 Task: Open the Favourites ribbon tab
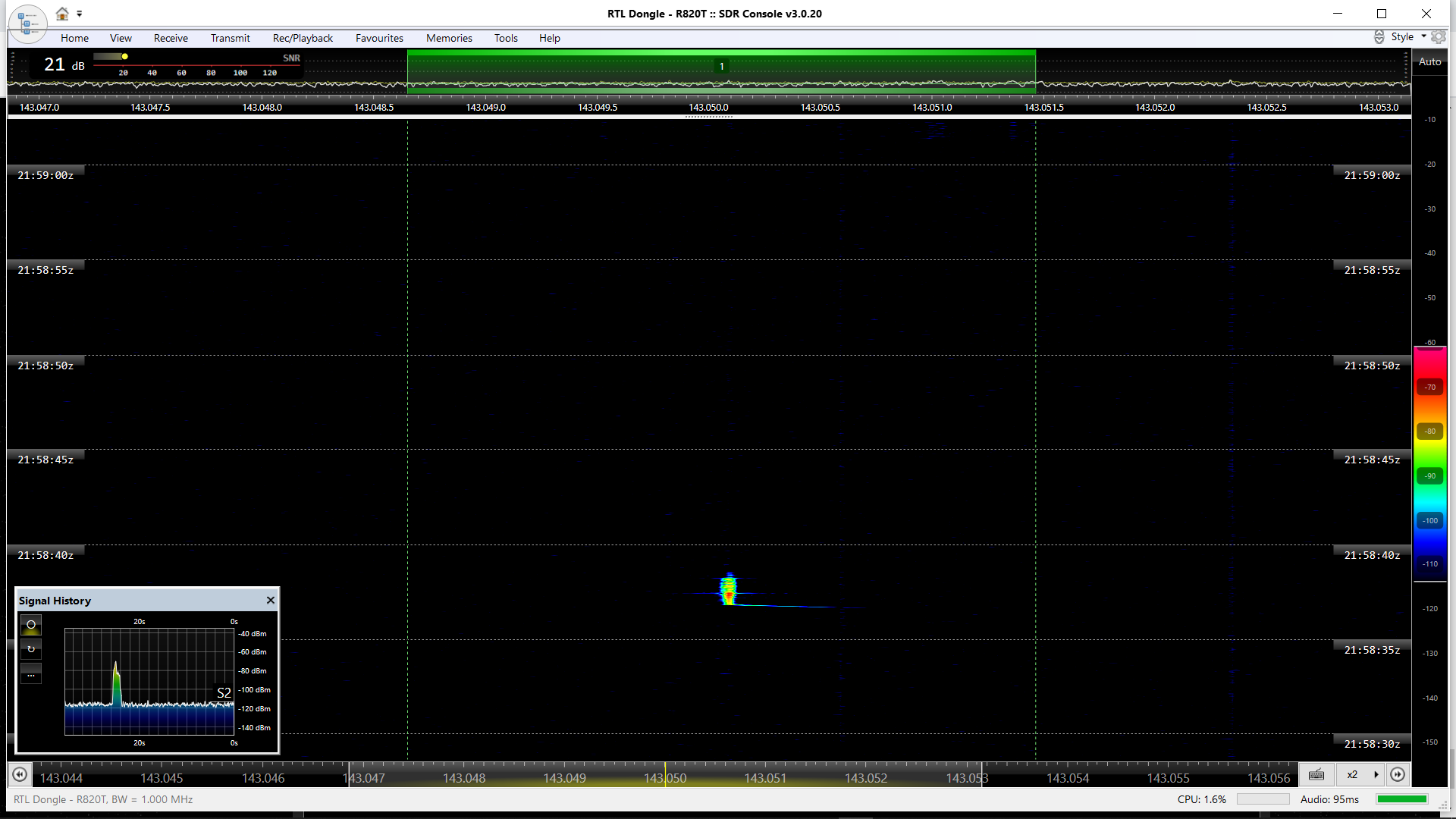379,38
